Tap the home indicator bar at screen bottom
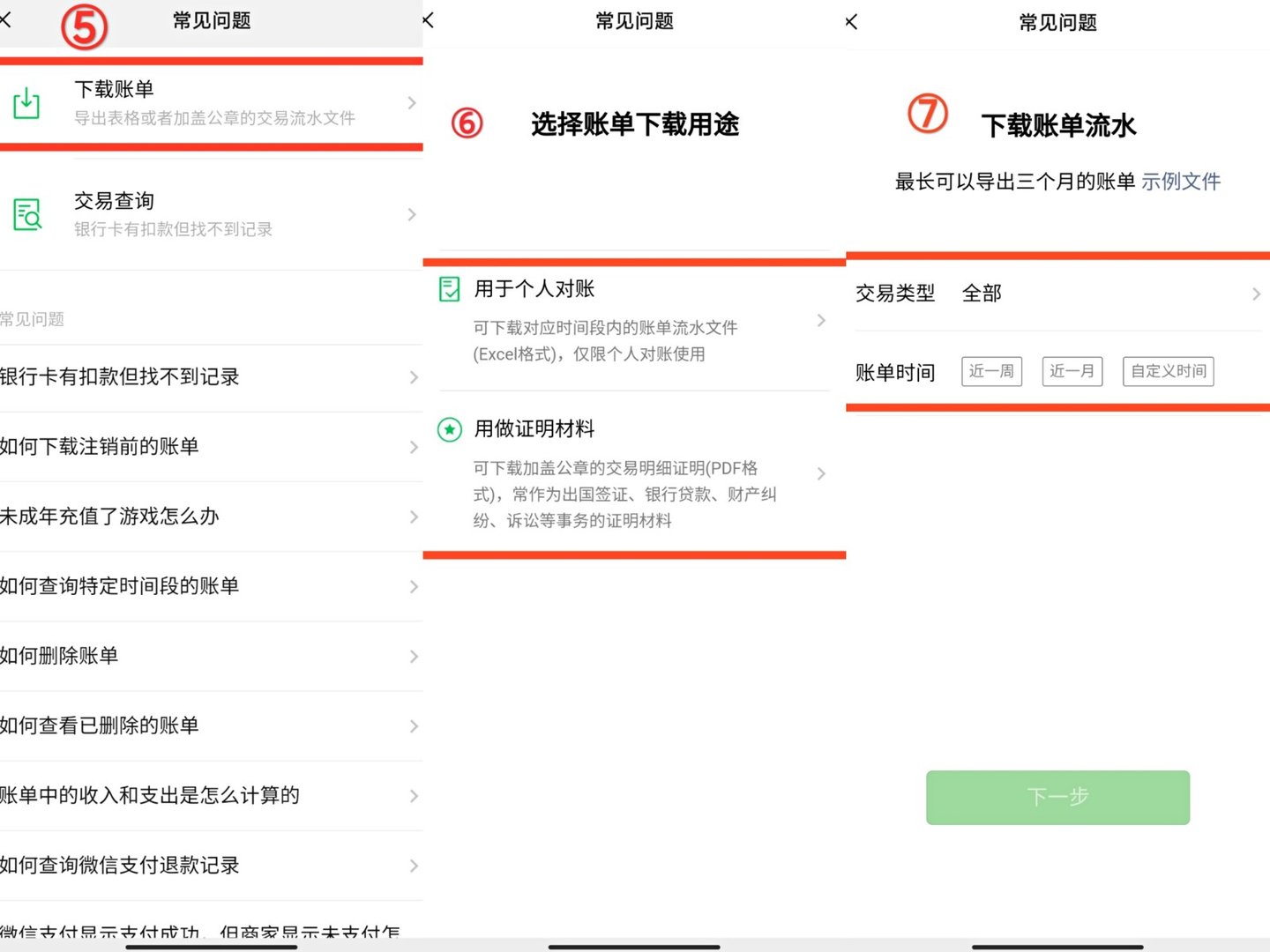 point(635,945)
